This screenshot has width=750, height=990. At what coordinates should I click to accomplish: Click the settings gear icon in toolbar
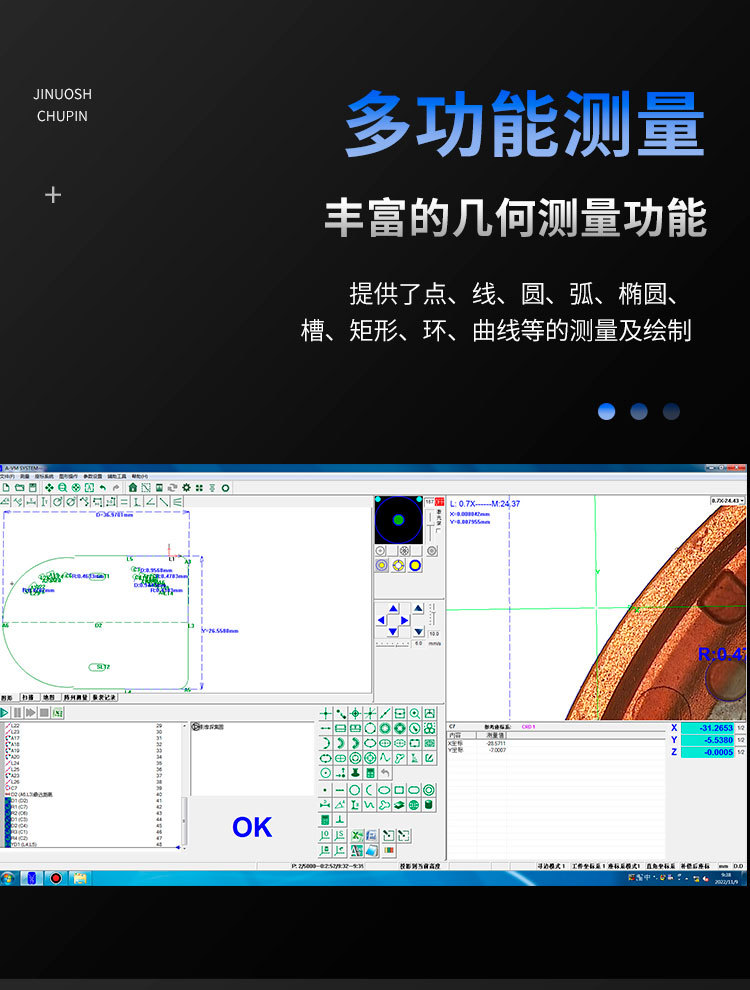(186, 487)
